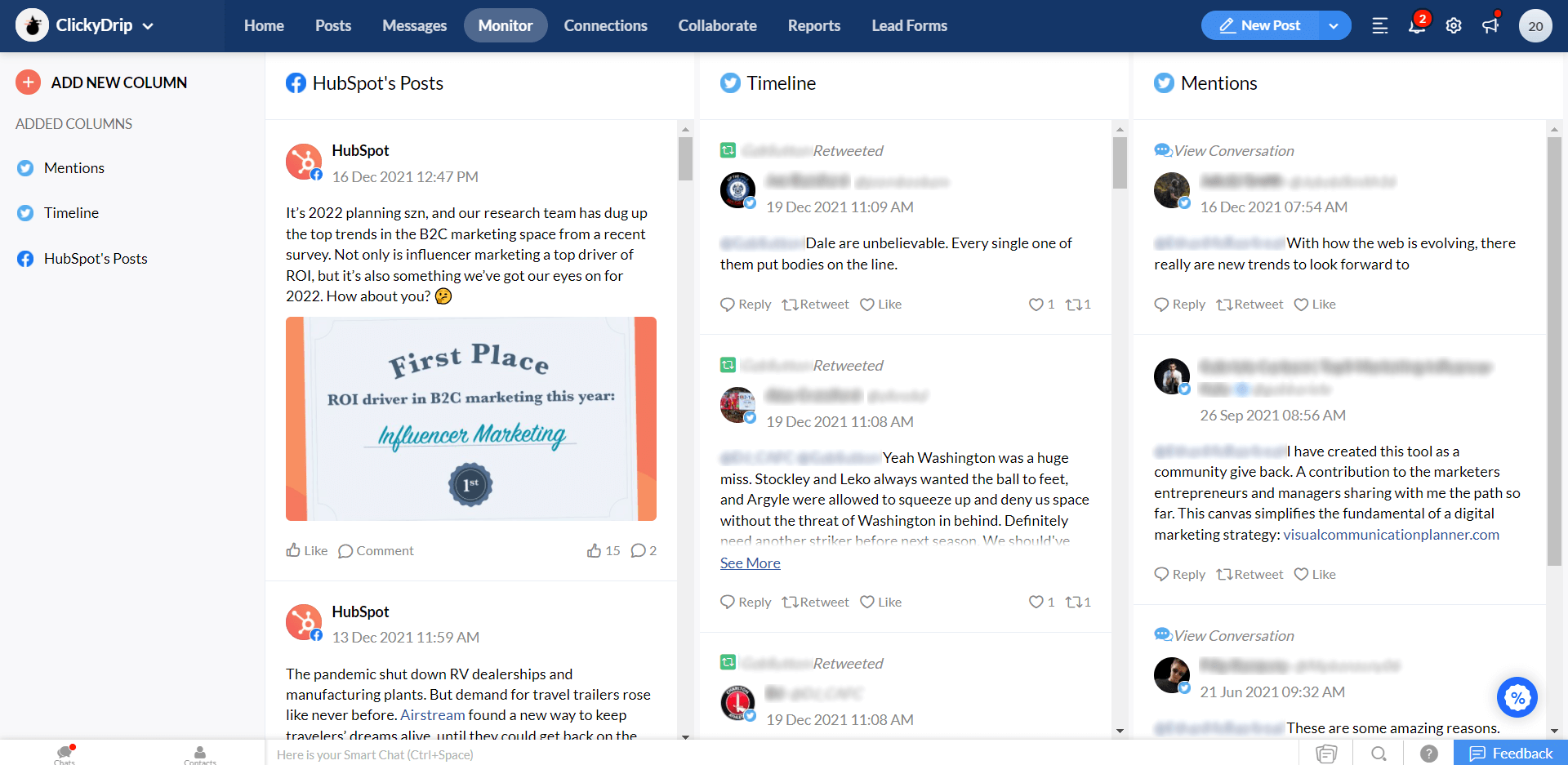Open the Messages tab
This screenshot has height=765, width=1568.
pyautogui.click(x=414, y=25)
